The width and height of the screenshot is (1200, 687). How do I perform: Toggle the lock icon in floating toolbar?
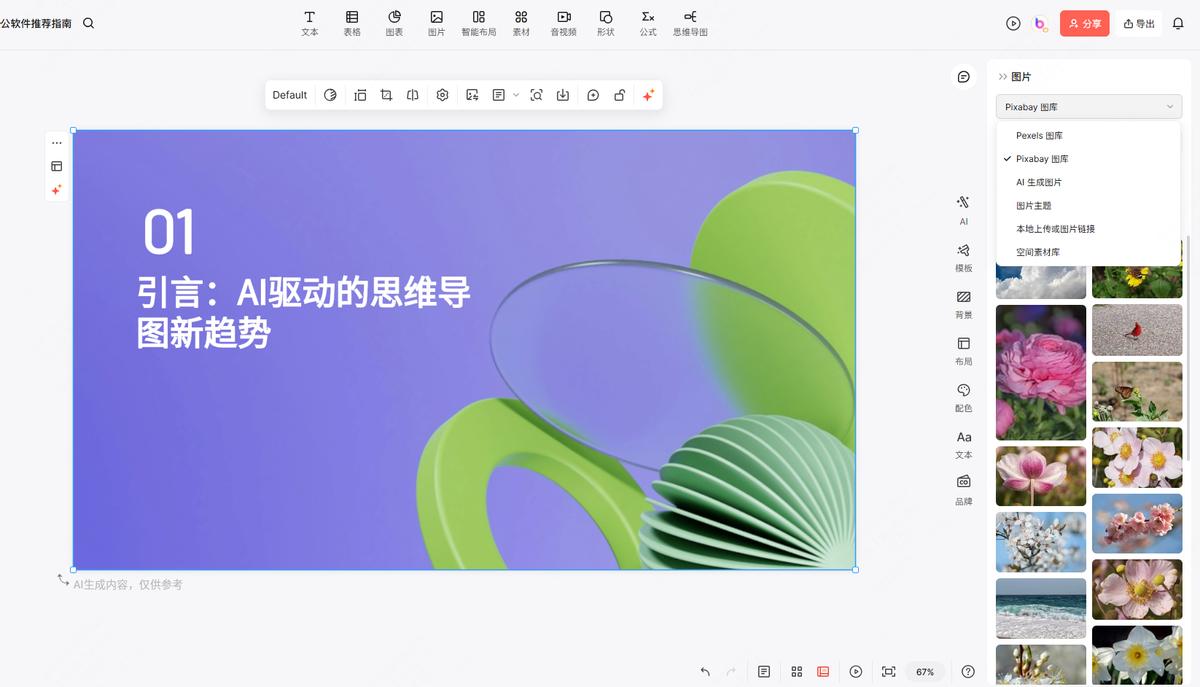pos(620,95)
